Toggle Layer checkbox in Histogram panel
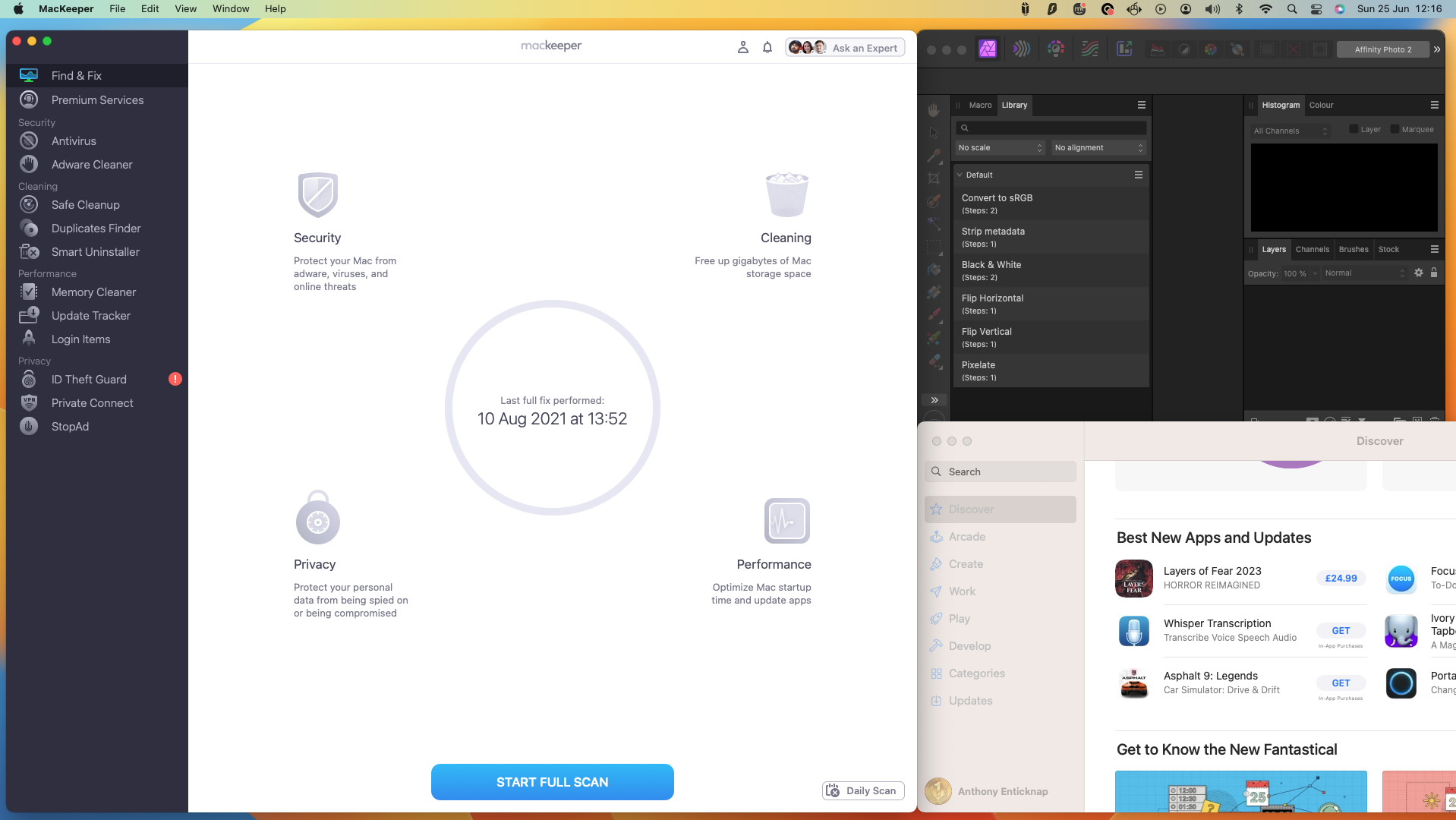Image resolution: width=1456 pixels, height=820 pixels. 1354,129
